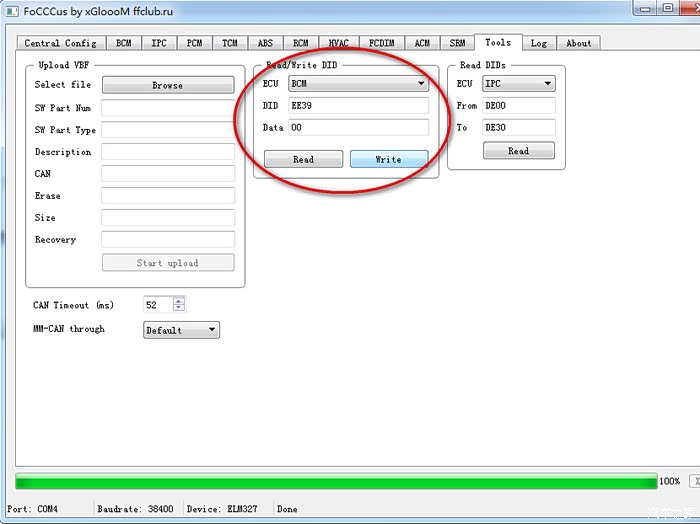Screen dimensions: 700x524
Task: Click the green progress bar
Action: coord(336,481)
